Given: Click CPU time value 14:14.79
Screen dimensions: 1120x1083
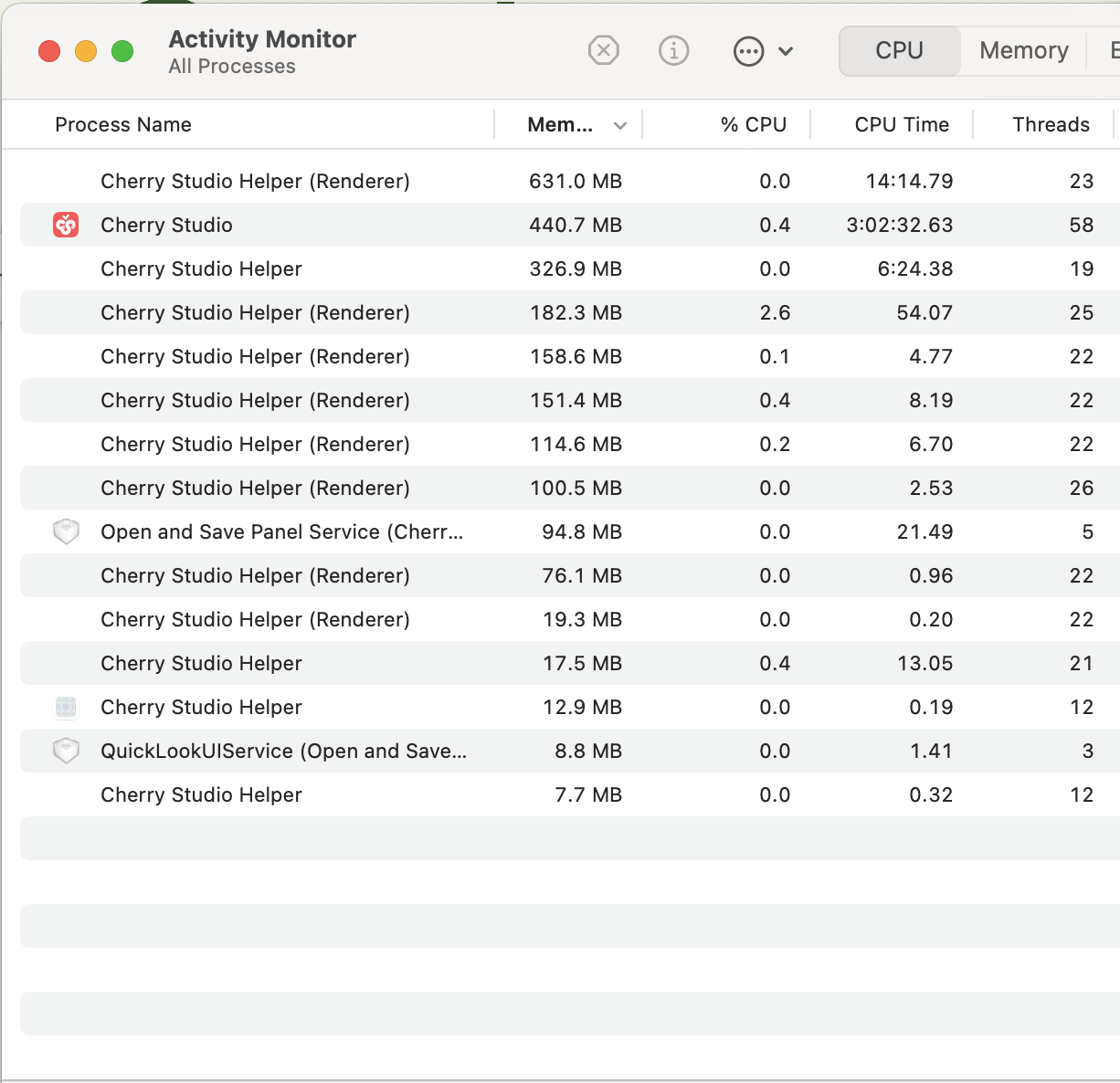Looking at the screenshot, I should (909, 181).
